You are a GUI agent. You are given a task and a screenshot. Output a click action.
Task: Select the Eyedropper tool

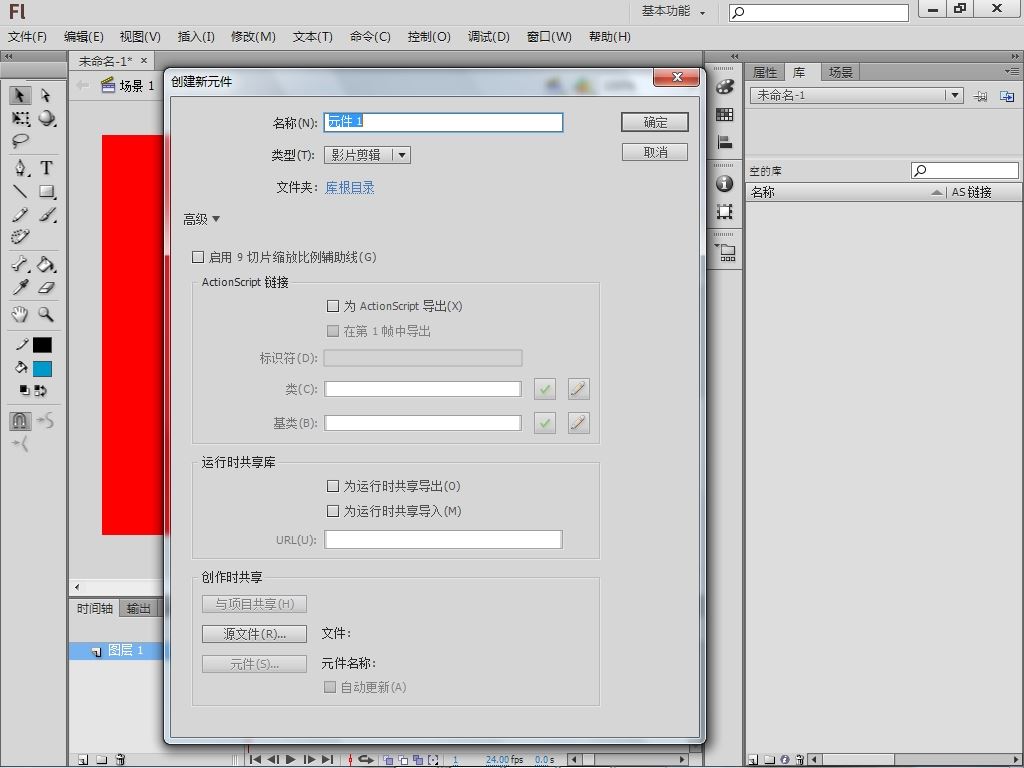click(20, 287)
